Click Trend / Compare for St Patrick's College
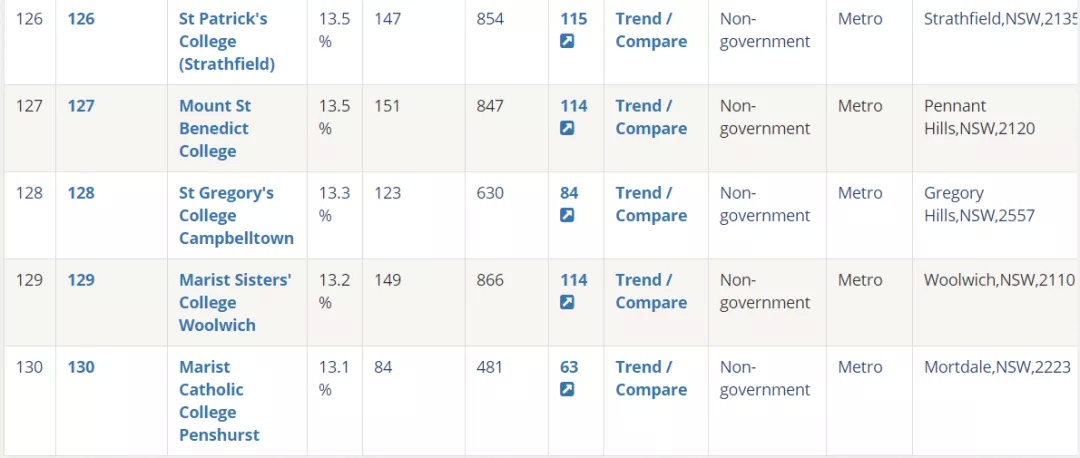 [651, 30]
